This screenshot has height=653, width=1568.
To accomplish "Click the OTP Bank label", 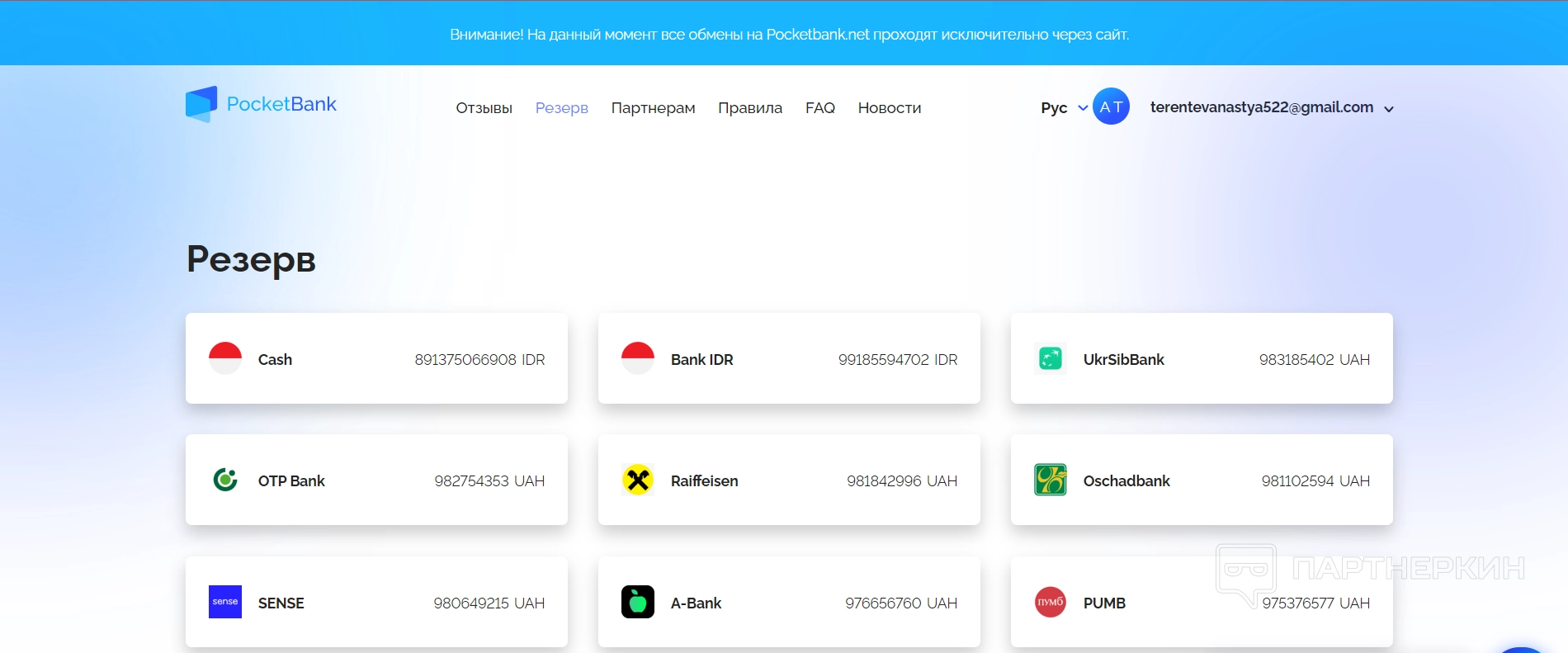I will [291, 480].
